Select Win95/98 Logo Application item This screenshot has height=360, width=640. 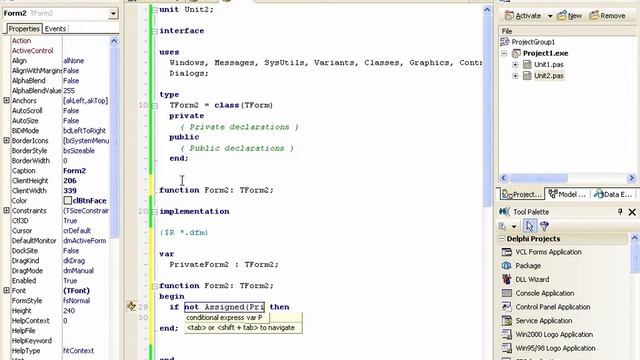[x=555, y=349]
